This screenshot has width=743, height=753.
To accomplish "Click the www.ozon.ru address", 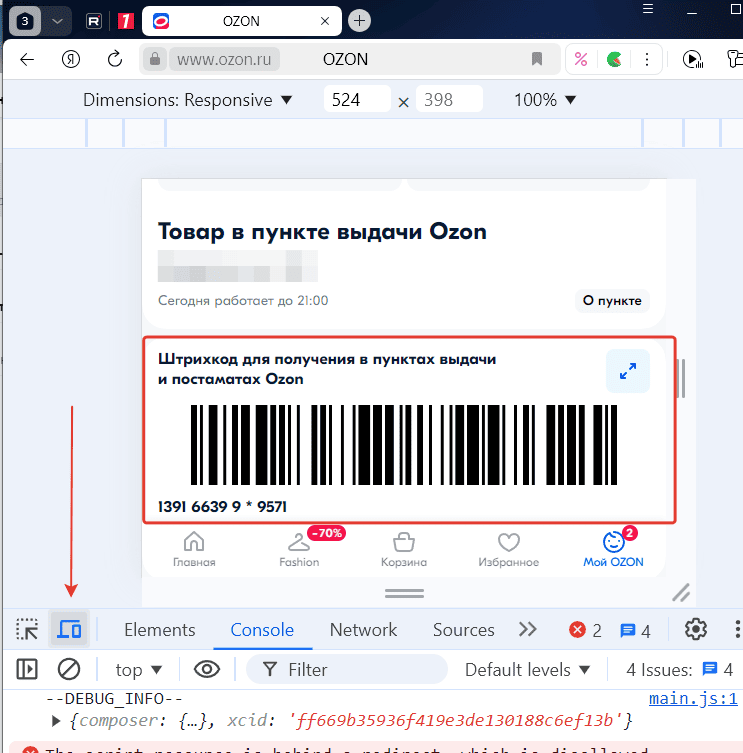I will 224,60.
